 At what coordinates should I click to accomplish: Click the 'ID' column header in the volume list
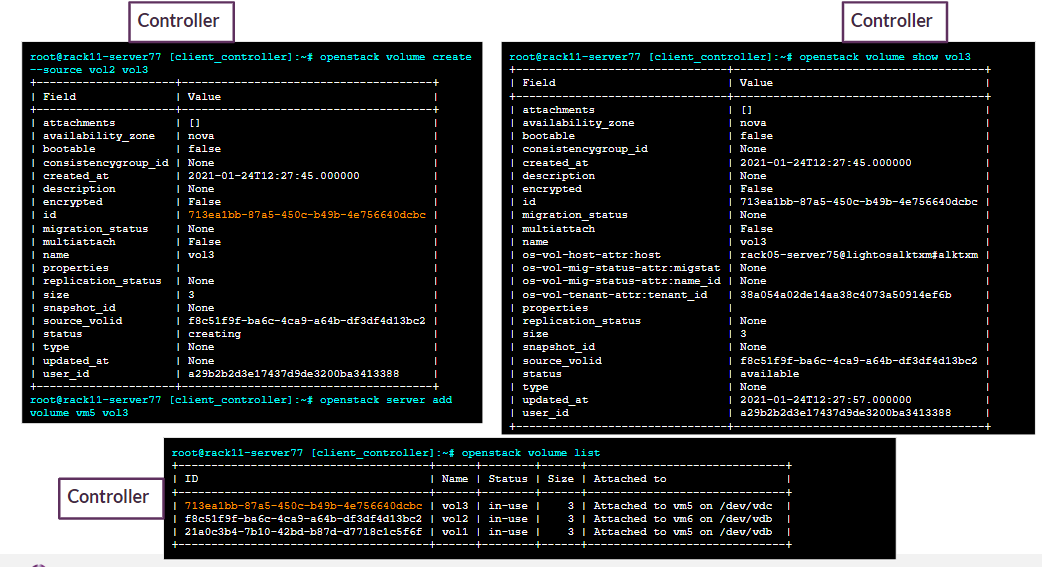(191, 479)
